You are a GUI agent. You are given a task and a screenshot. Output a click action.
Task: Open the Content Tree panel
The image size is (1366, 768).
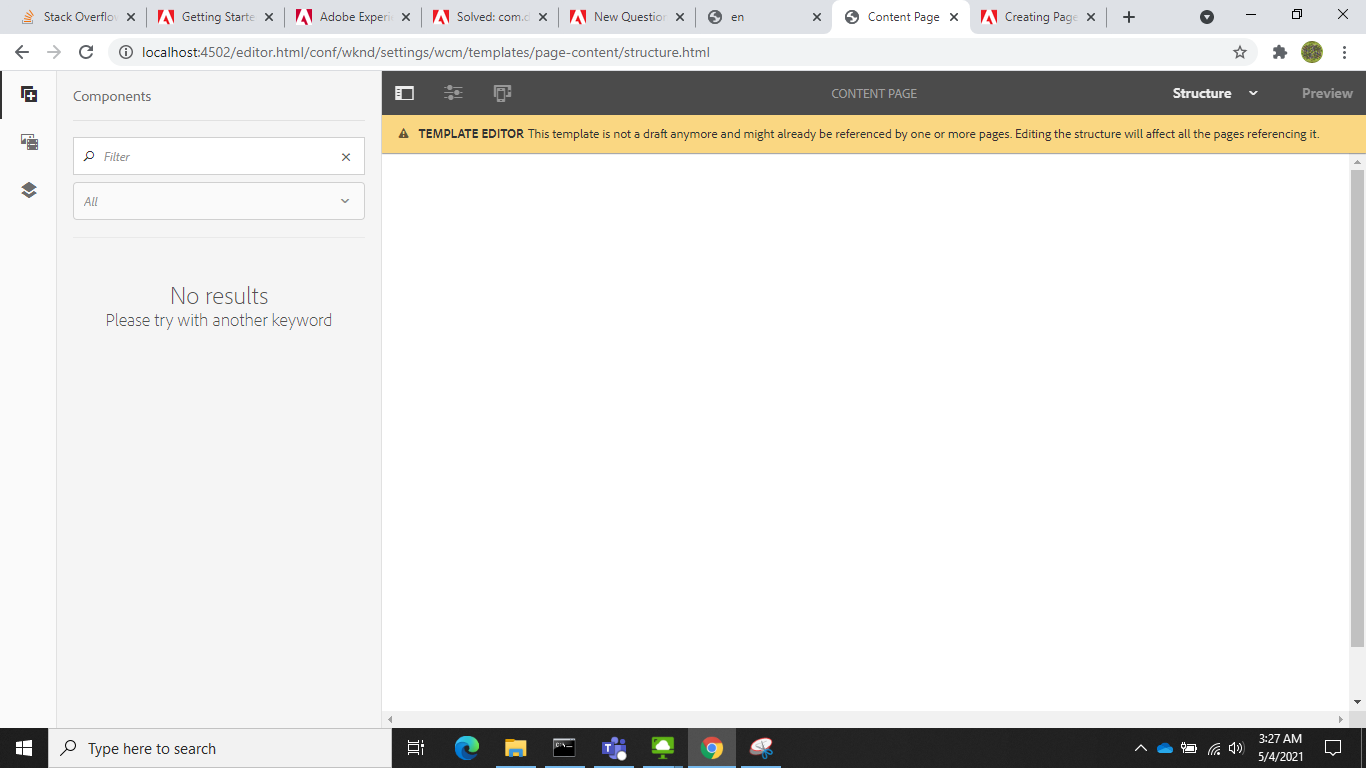point(29,189)
